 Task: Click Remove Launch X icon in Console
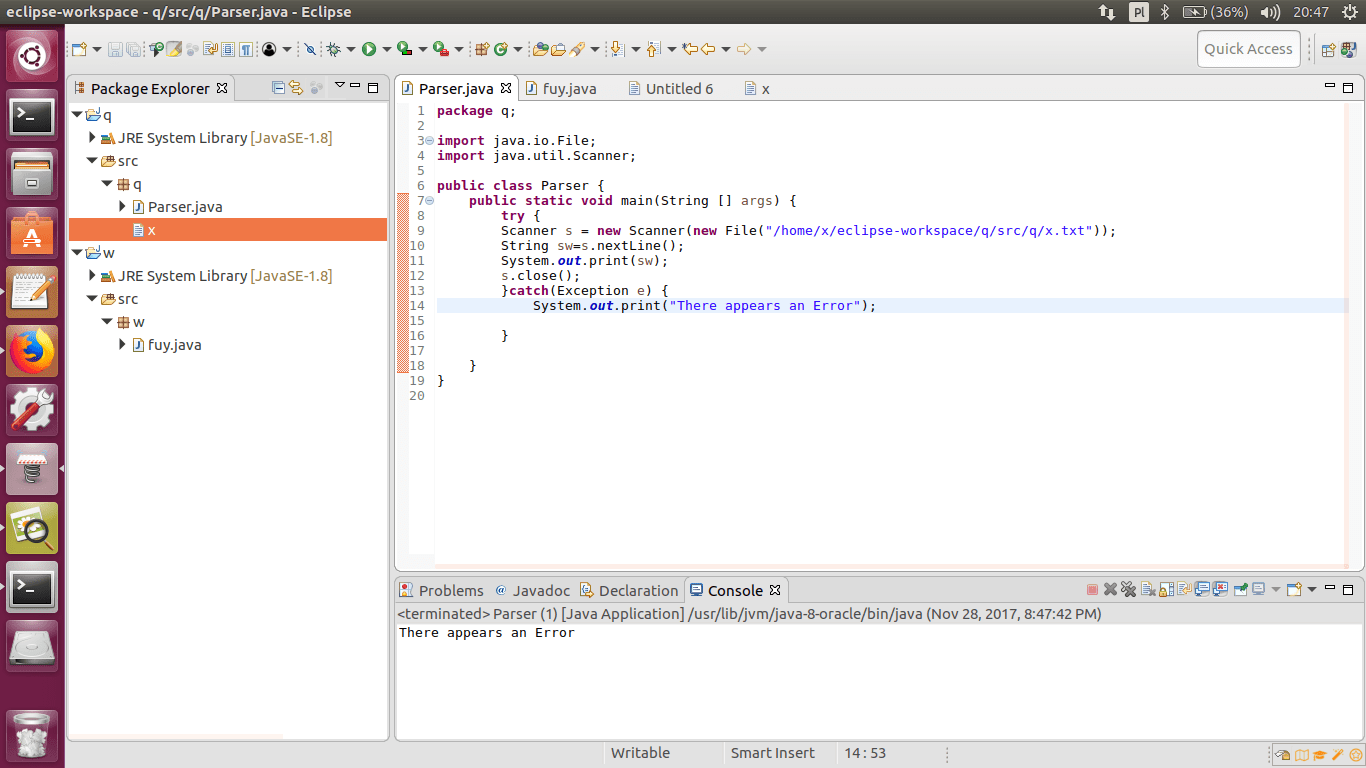pos(1110,590)
